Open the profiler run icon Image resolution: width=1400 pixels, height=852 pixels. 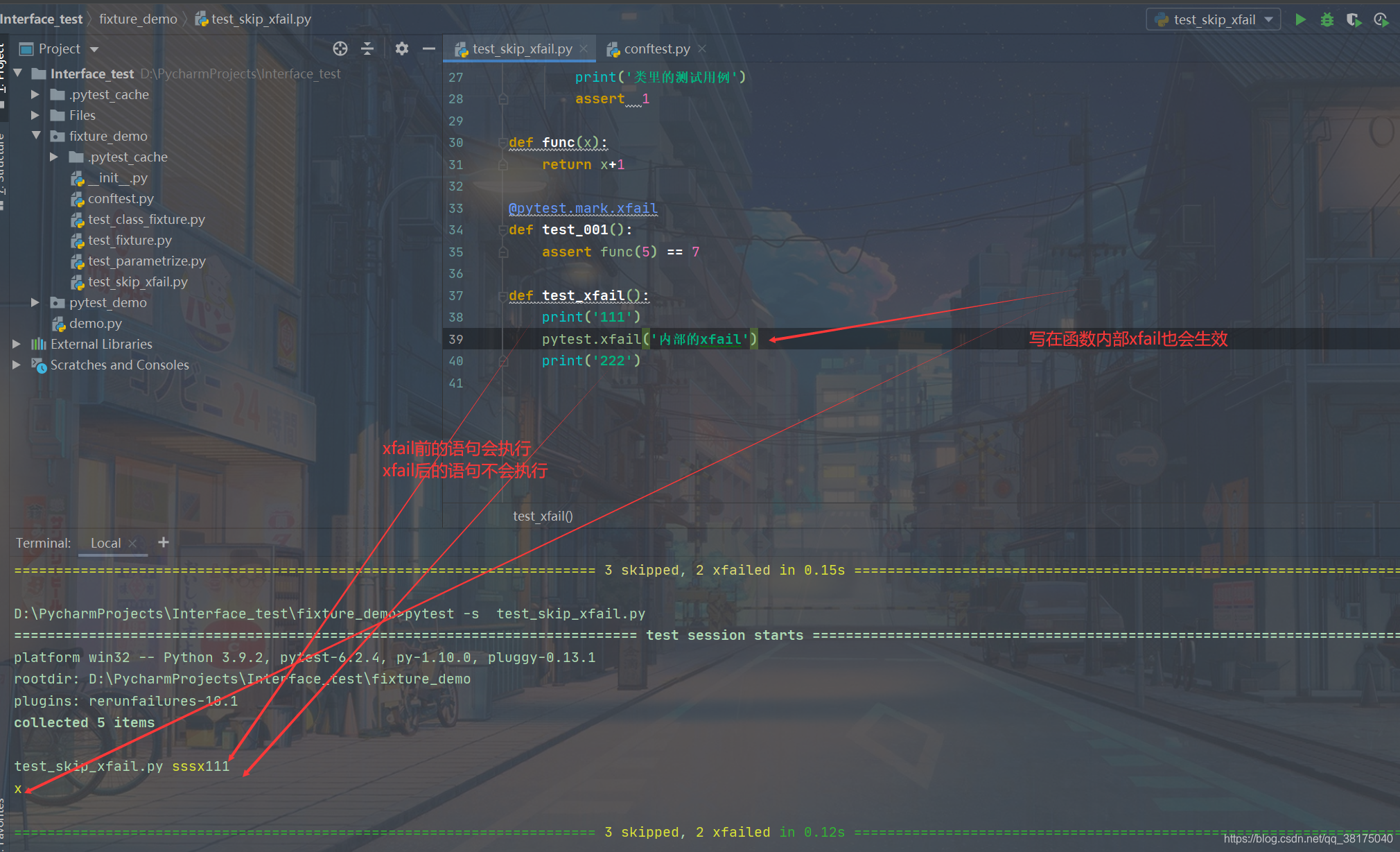tap(1381, 19)
